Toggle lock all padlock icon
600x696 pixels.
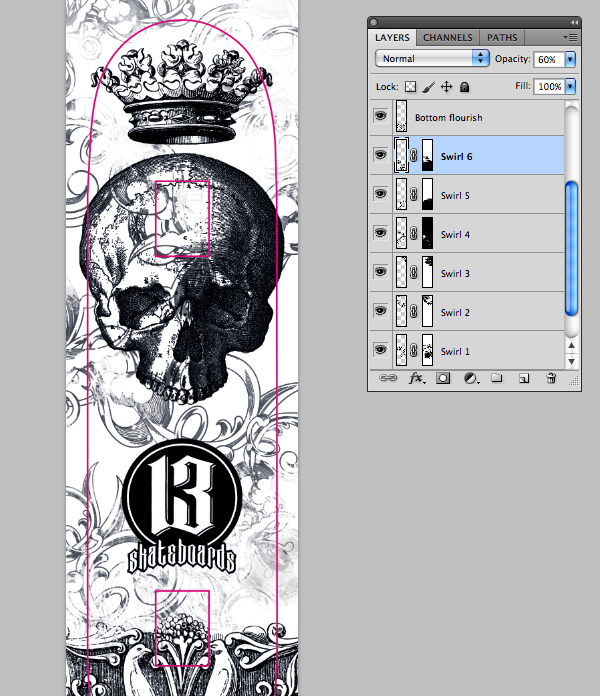464,87
